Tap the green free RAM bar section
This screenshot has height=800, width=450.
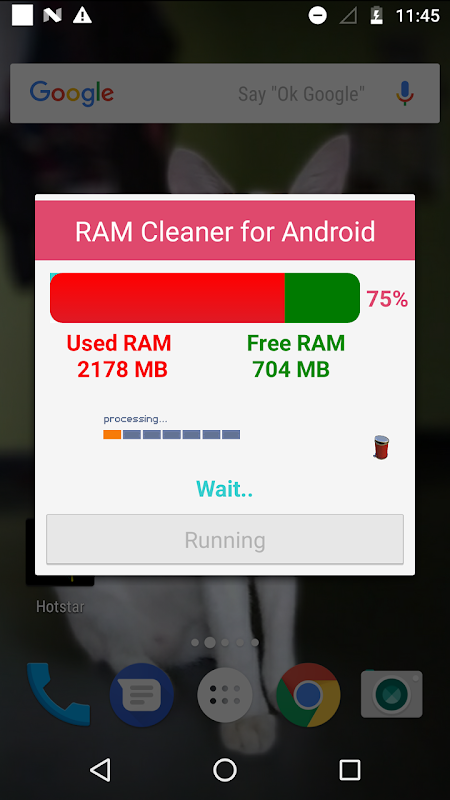[322, 298]
